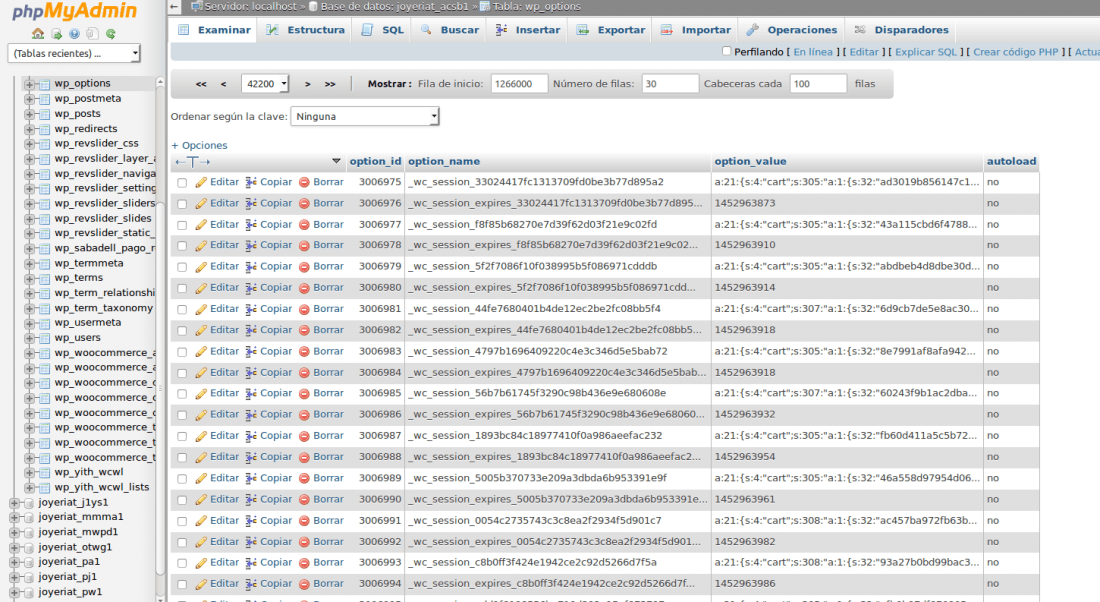Expand the wp_options tree node

(x=29, y=84)
